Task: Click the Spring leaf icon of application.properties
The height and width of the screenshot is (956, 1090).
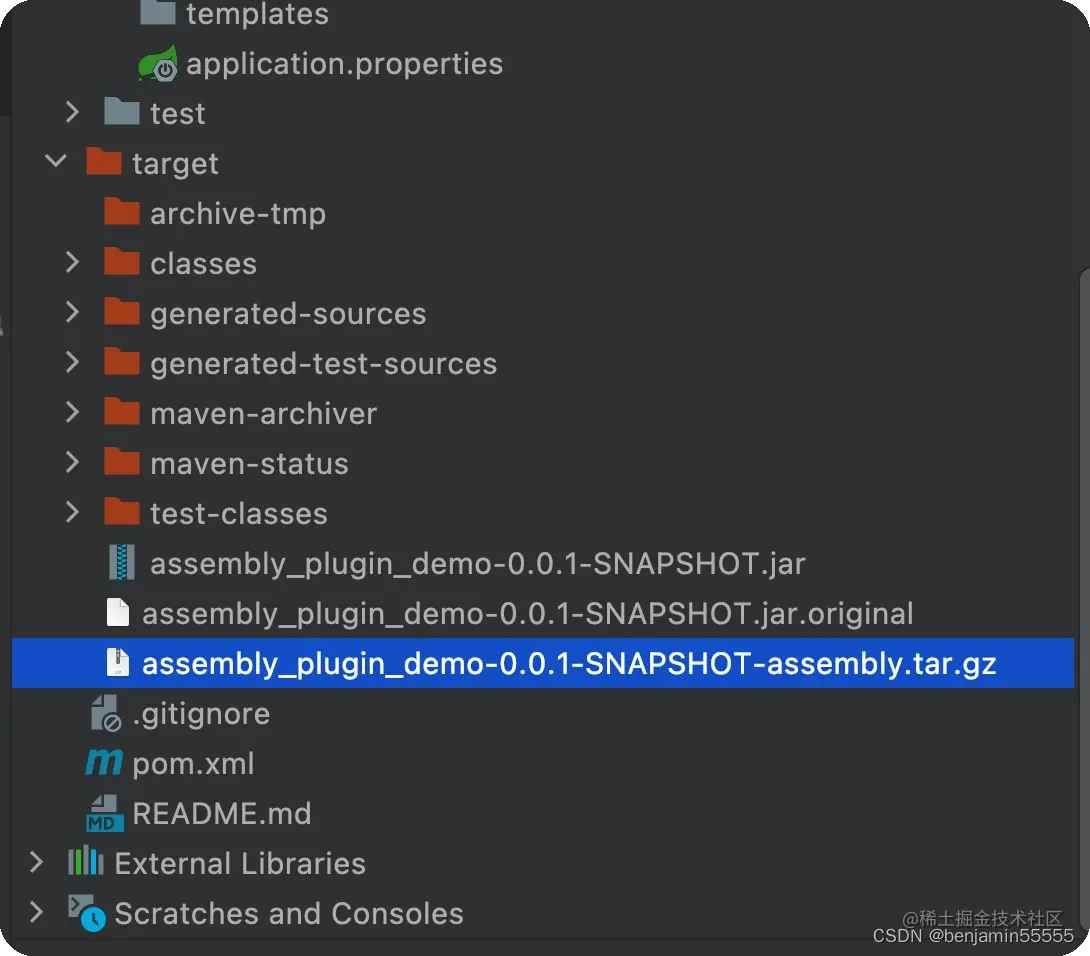Action: click(x=158, y=63)
